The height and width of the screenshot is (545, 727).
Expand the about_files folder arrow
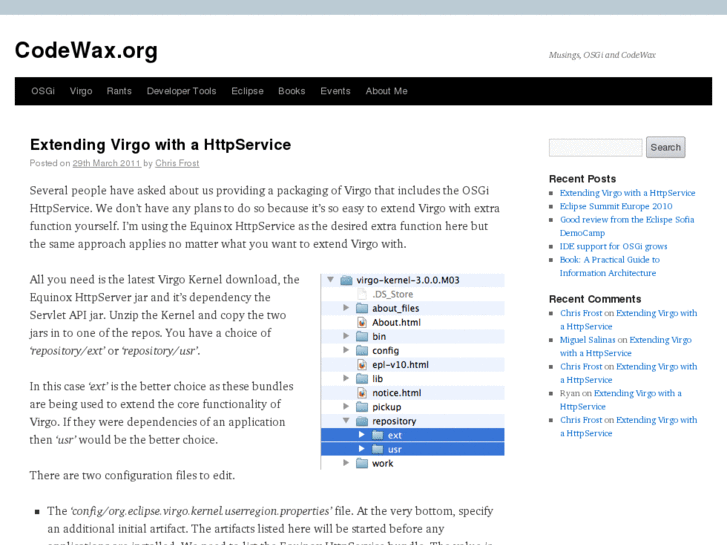[x=346, y=308]
